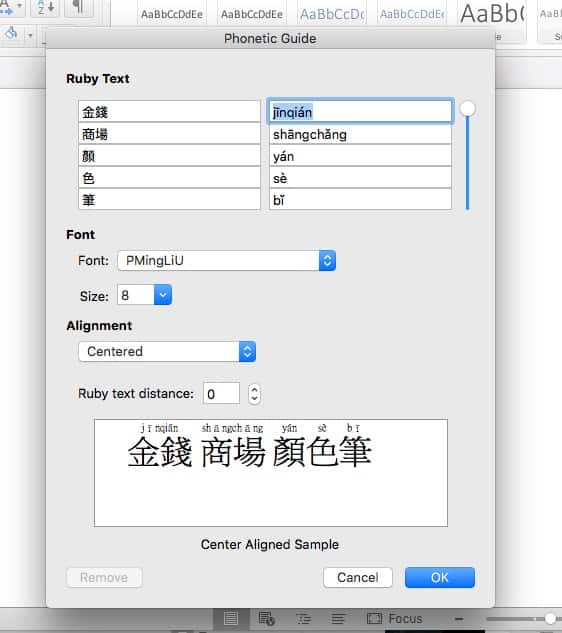
Task: Open web layout view icon in status bar
Action: [266, 618]
